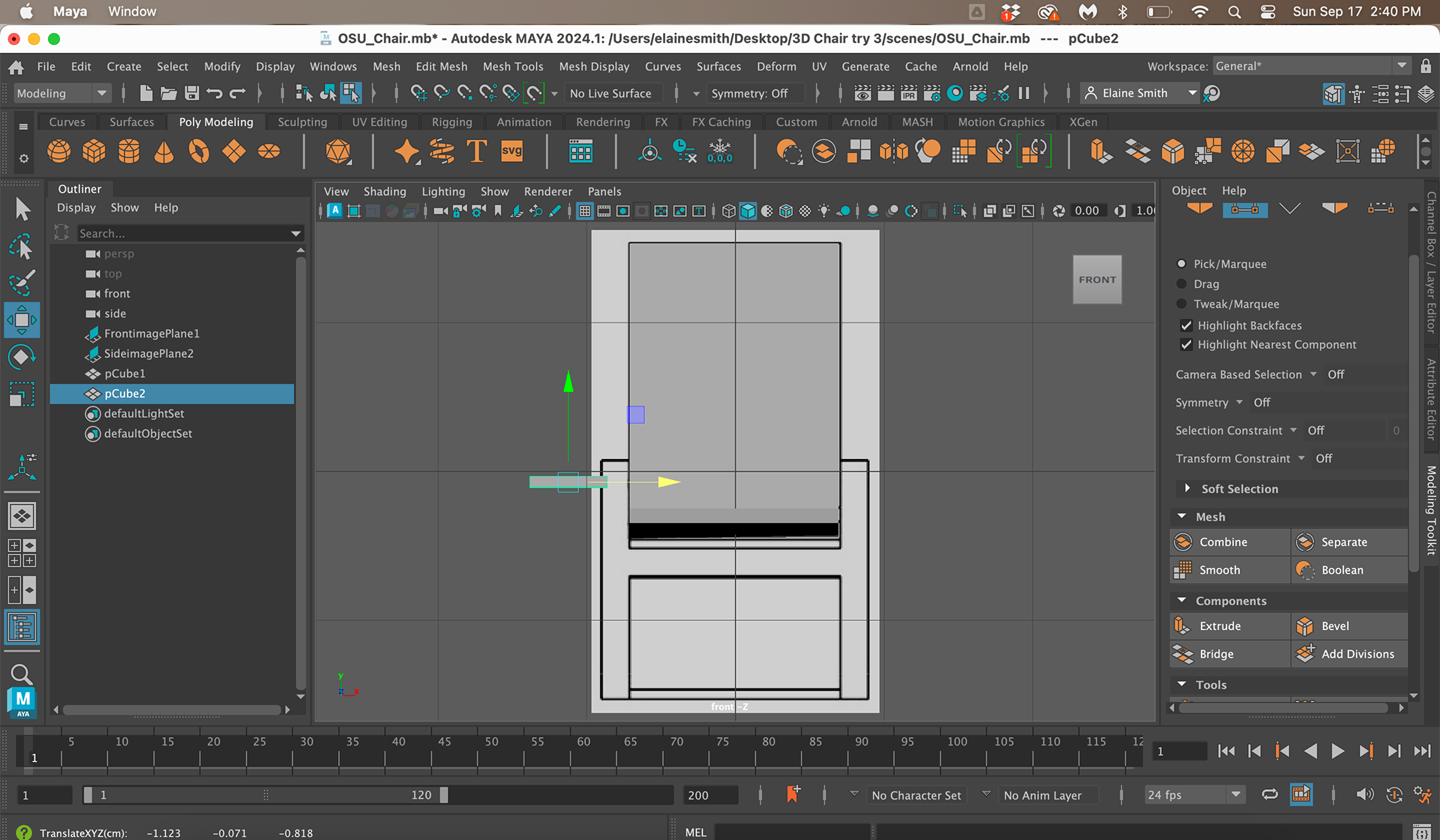The image size is (1440, 840).
Task: Open the Workspace General dropdown
Action: 1312,66
